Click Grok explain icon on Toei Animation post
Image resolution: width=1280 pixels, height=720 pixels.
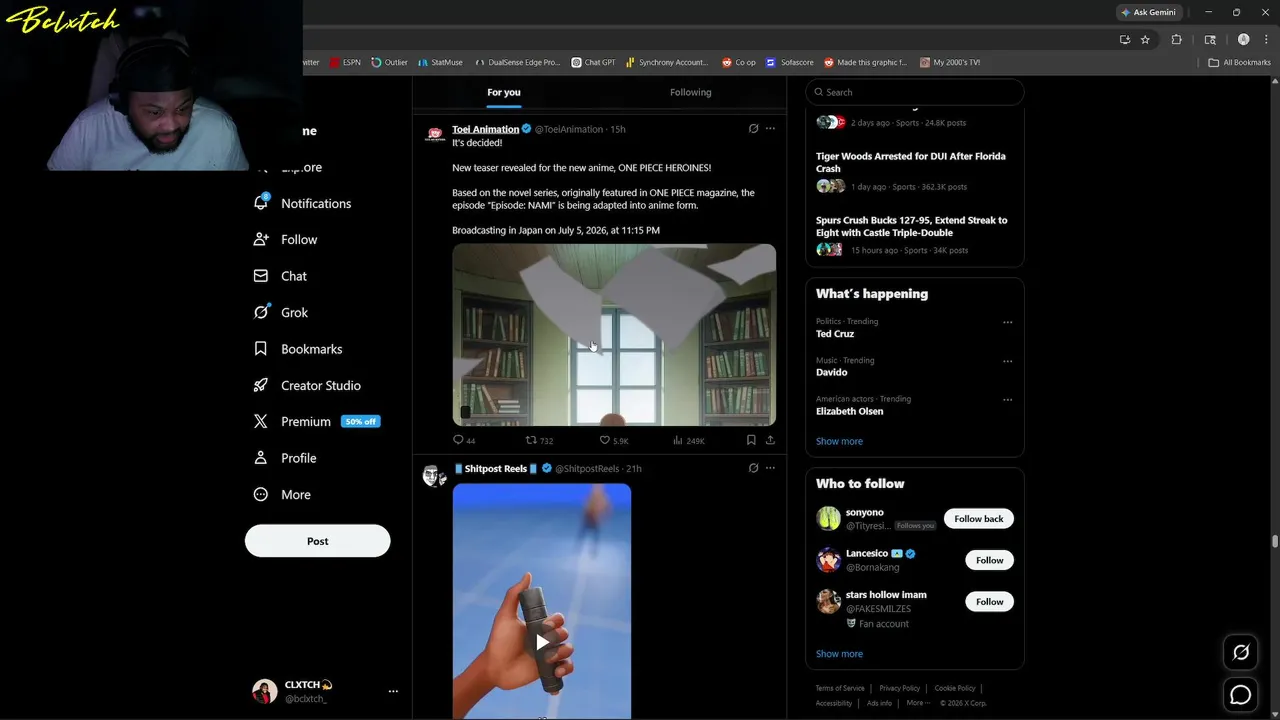[x=753, y=129]
